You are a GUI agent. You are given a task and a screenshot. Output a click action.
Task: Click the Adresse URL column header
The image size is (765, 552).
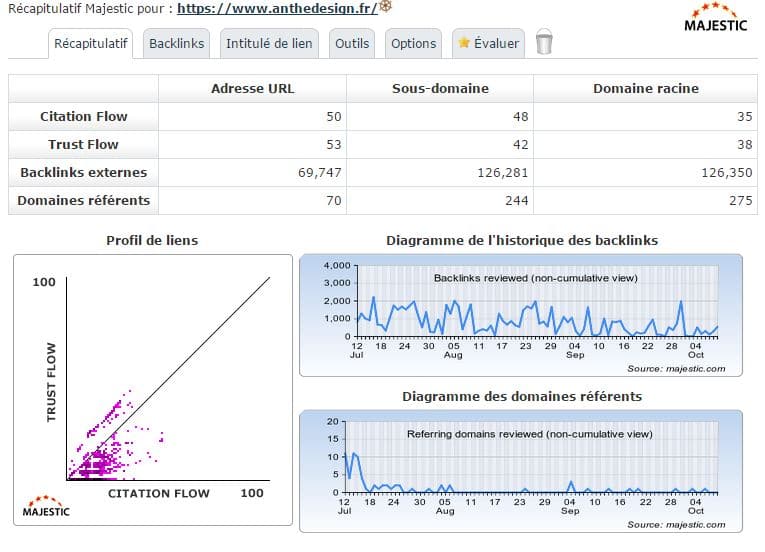coord(253,88)
